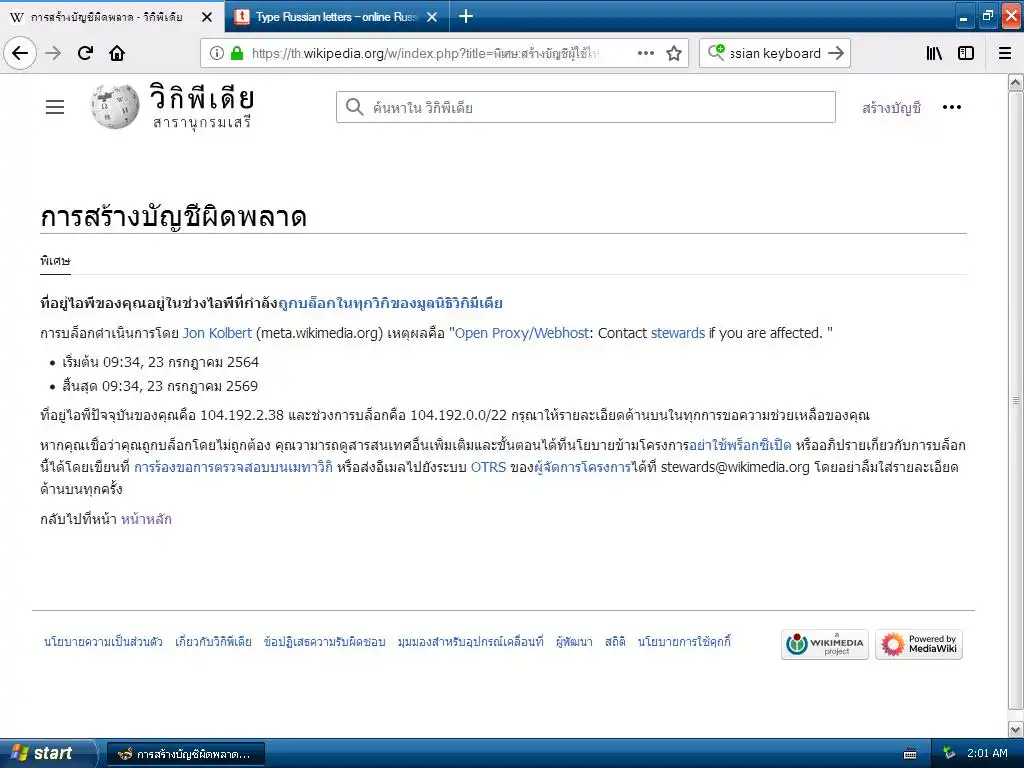Open the Jon Kolbert user link
Image resolution: width=1024 pixels, height=768 pixels.
click(x=217, y=333)
